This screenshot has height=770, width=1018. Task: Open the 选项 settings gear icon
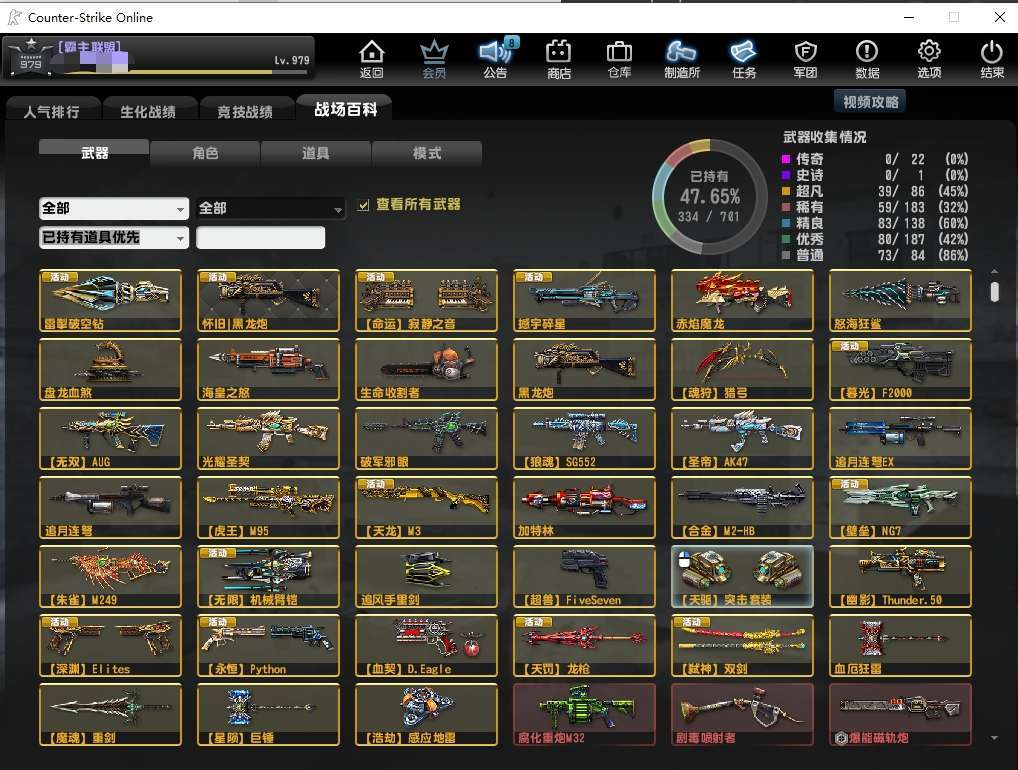coord(929,58)
